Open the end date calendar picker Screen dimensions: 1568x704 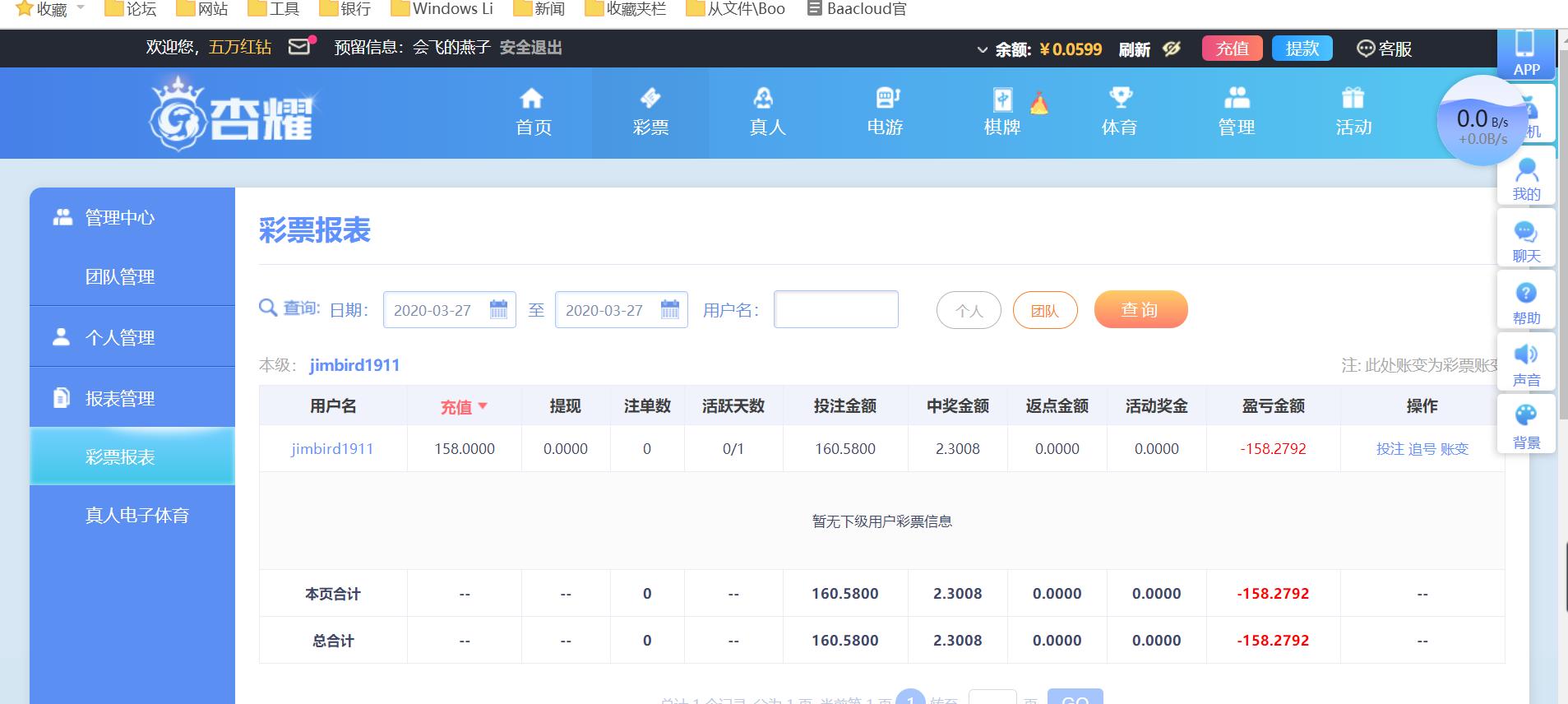click(670, 309)
